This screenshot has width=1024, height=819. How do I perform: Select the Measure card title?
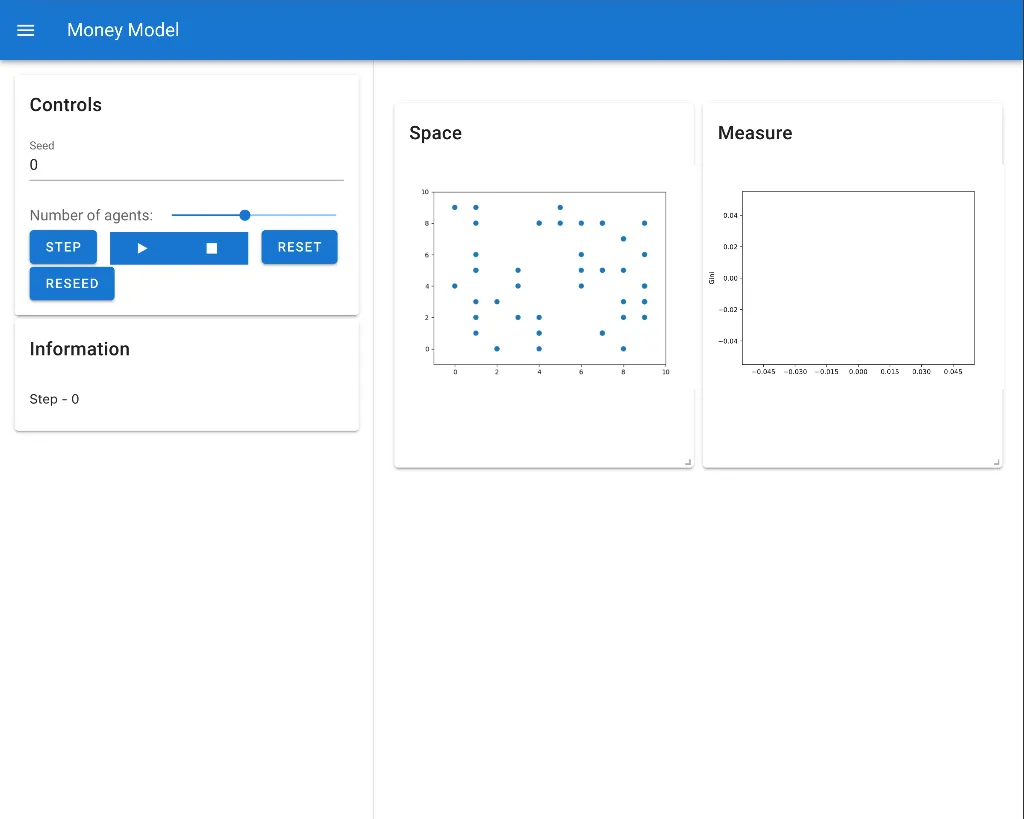point(754,133)
